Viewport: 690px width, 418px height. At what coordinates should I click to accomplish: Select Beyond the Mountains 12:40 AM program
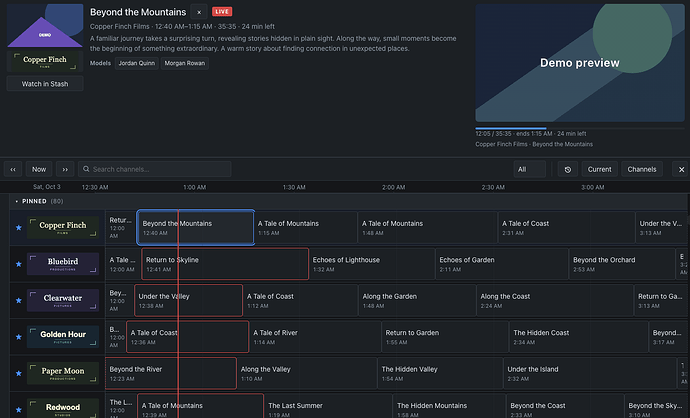point(195,227)
